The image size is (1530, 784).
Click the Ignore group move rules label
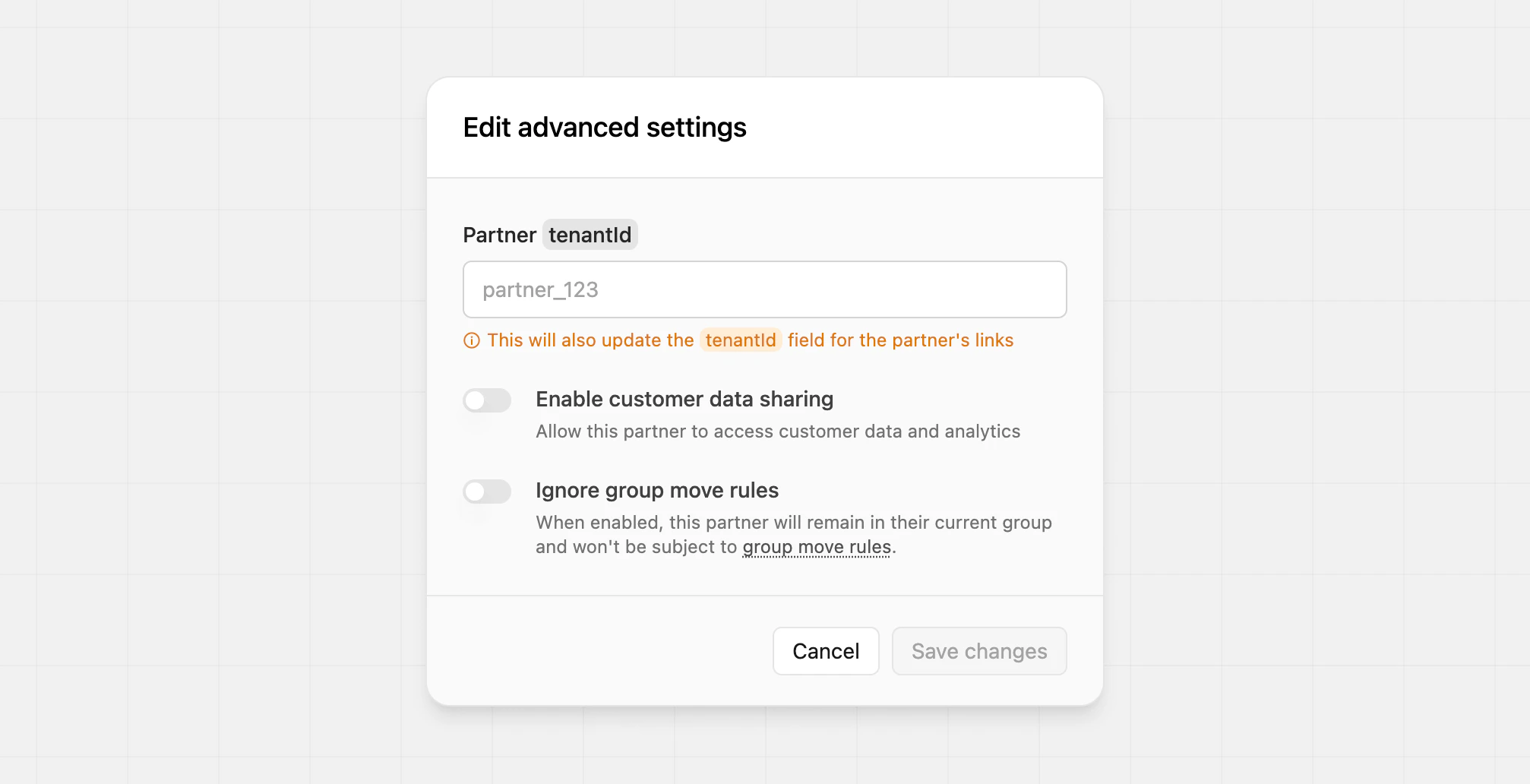tap(657, 490)
